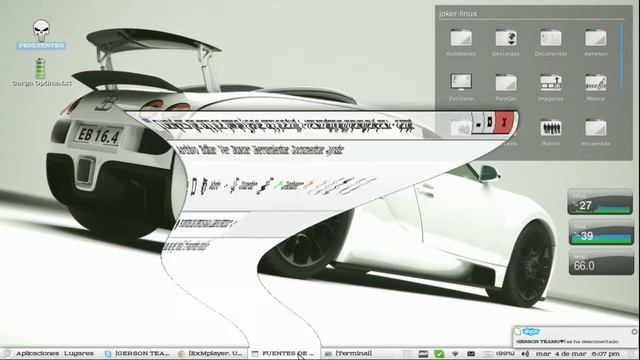Open the clock showing mar 4 de mar 6:07 pm
The image size is (640, 360).
578,354
